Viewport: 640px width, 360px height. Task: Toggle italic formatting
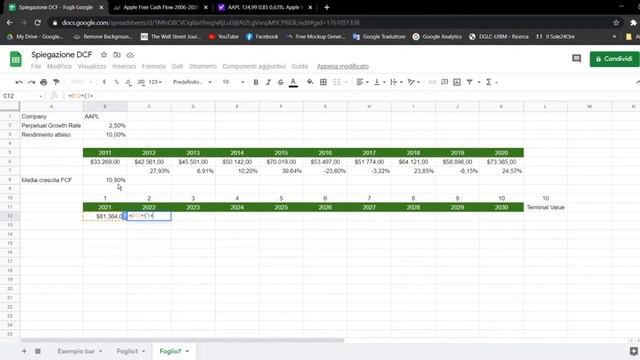pos(268,82)
